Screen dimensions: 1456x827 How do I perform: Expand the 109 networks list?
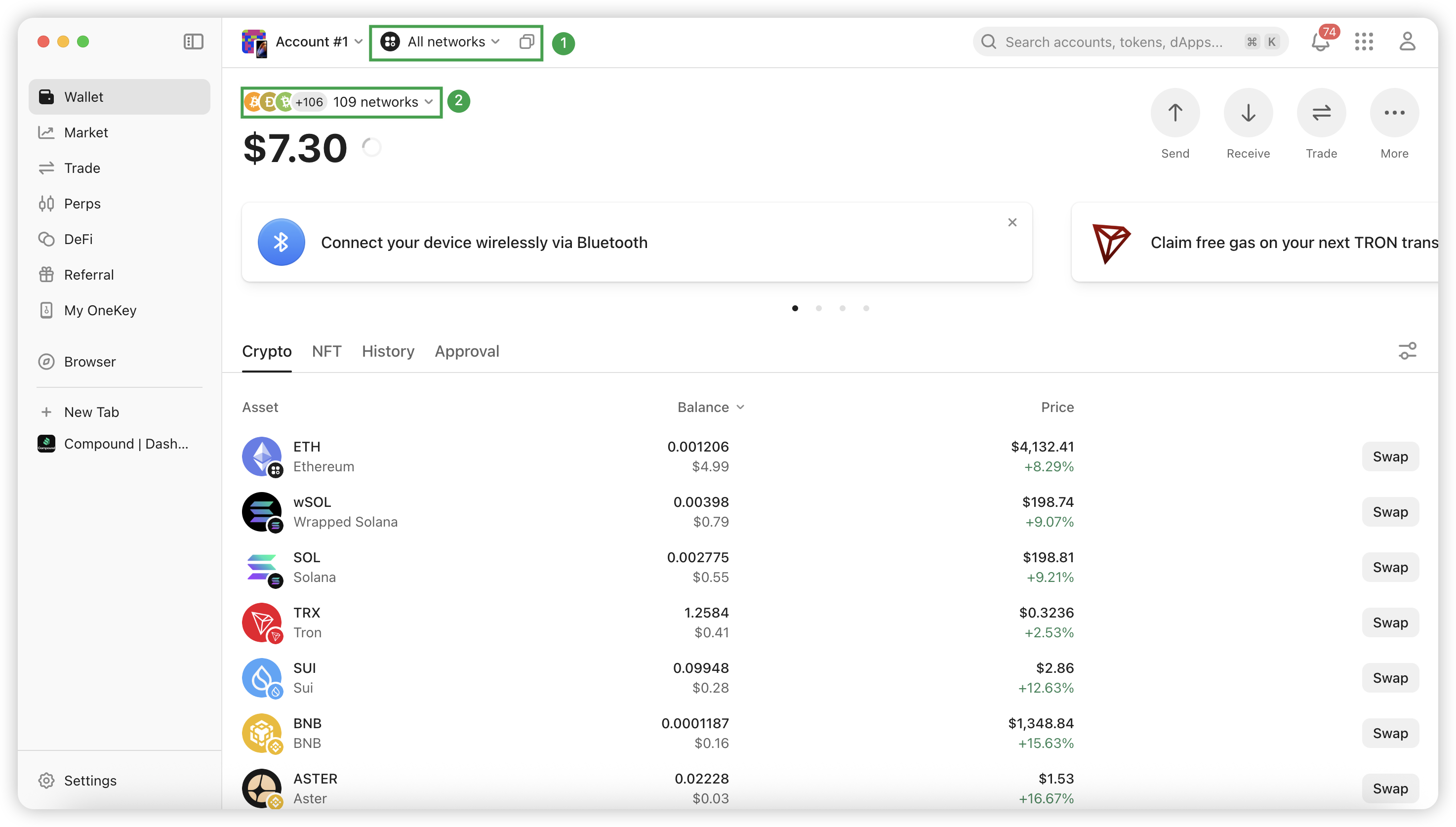(x=340, y=102)
